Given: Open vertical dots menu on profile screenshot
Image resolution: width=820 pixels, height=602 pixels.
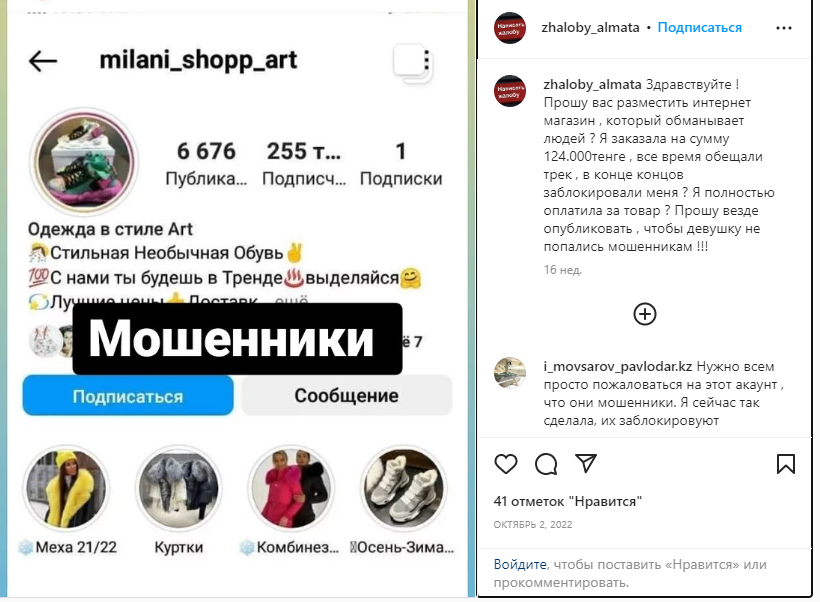Looking at the screenshot, I should pyautogui.click(x=427, y=60).
